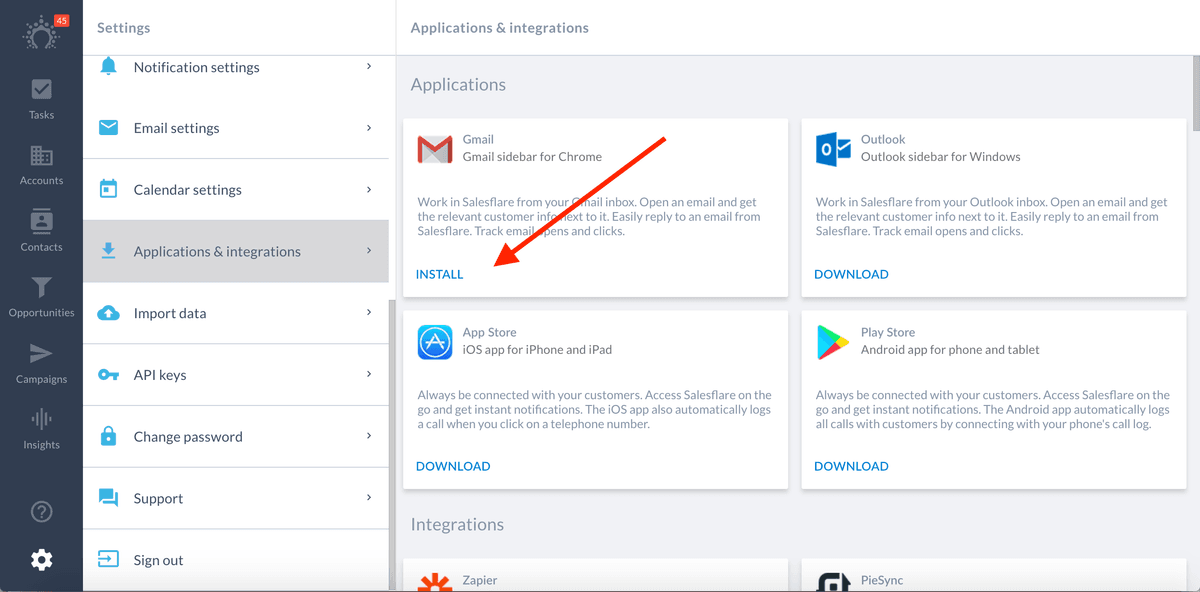Open the Contacts icon in sidebar

[x=41, y=221]
